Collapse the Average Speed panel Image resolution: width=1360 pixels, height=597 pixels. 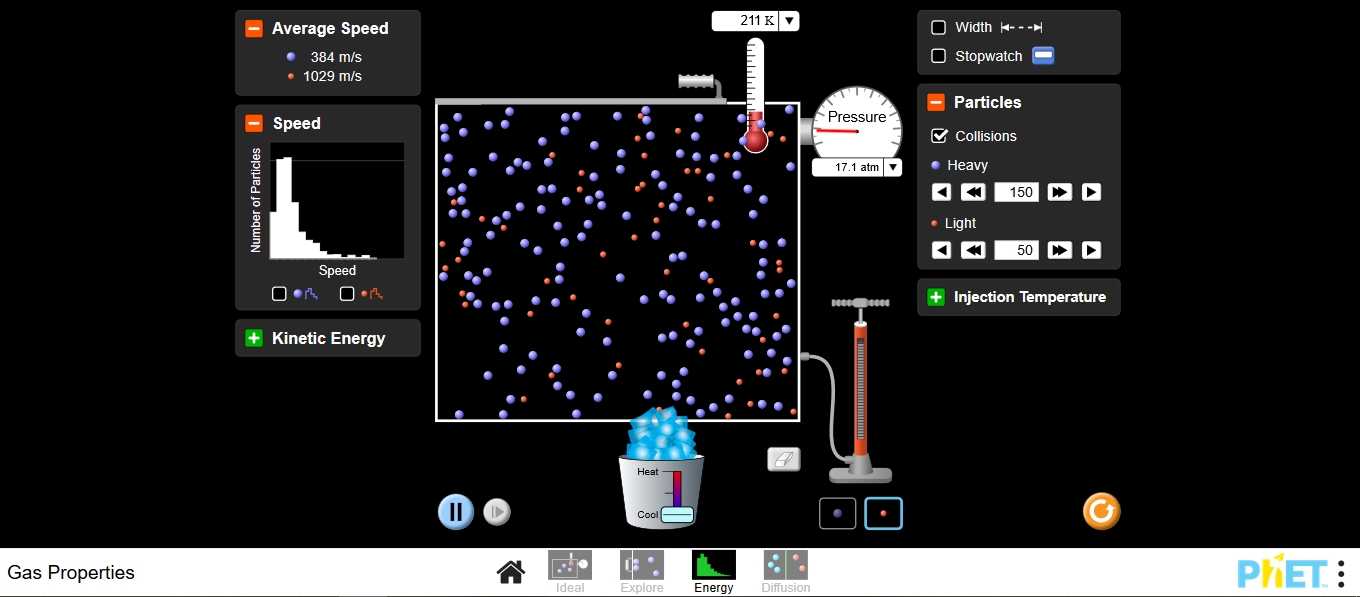tap(254, 29)
